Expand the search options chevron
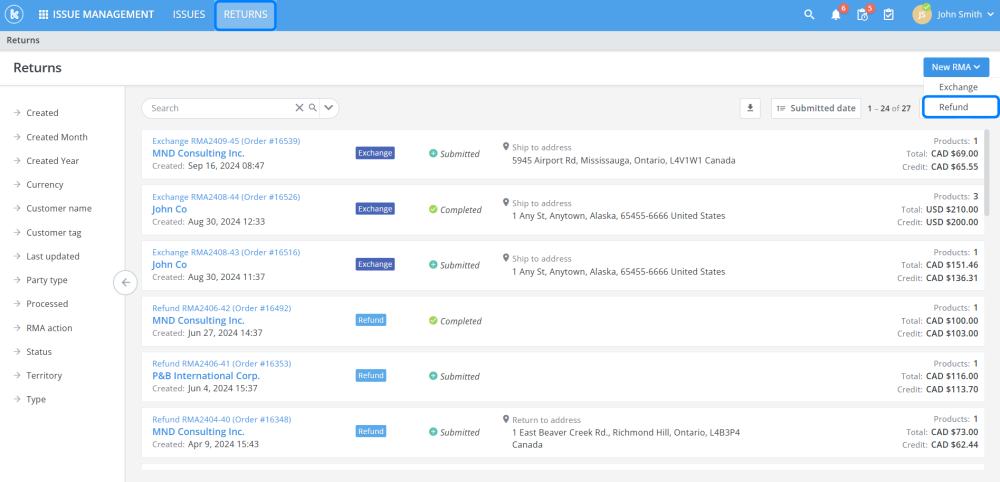The image size is (1000, 482). coord(328,108)
